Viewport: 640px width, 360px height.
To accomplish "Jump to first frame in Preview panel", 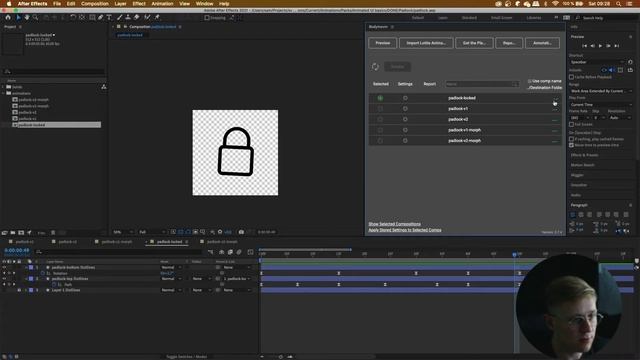I will (584, 46).
